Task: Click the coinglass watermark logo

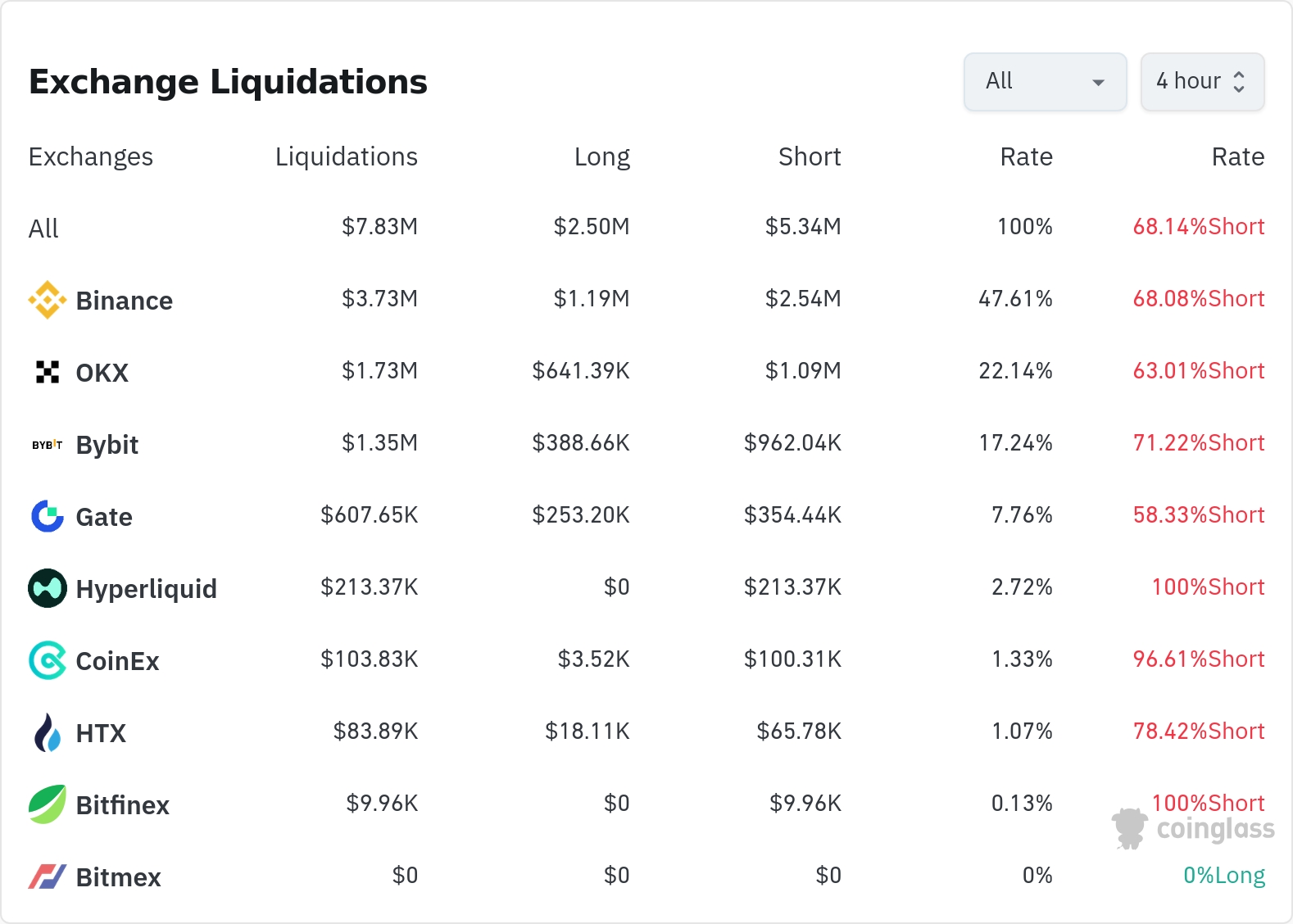Action: 1195,829
